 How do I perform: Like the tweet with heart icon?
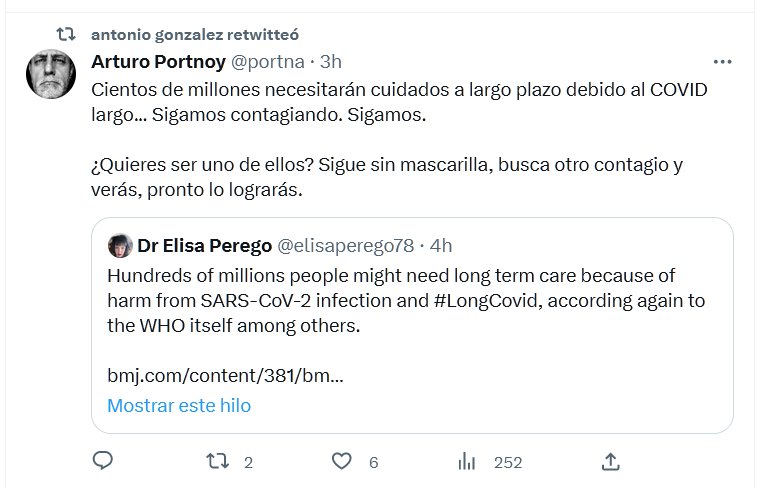pyautogui.click(x=342, y=461)
